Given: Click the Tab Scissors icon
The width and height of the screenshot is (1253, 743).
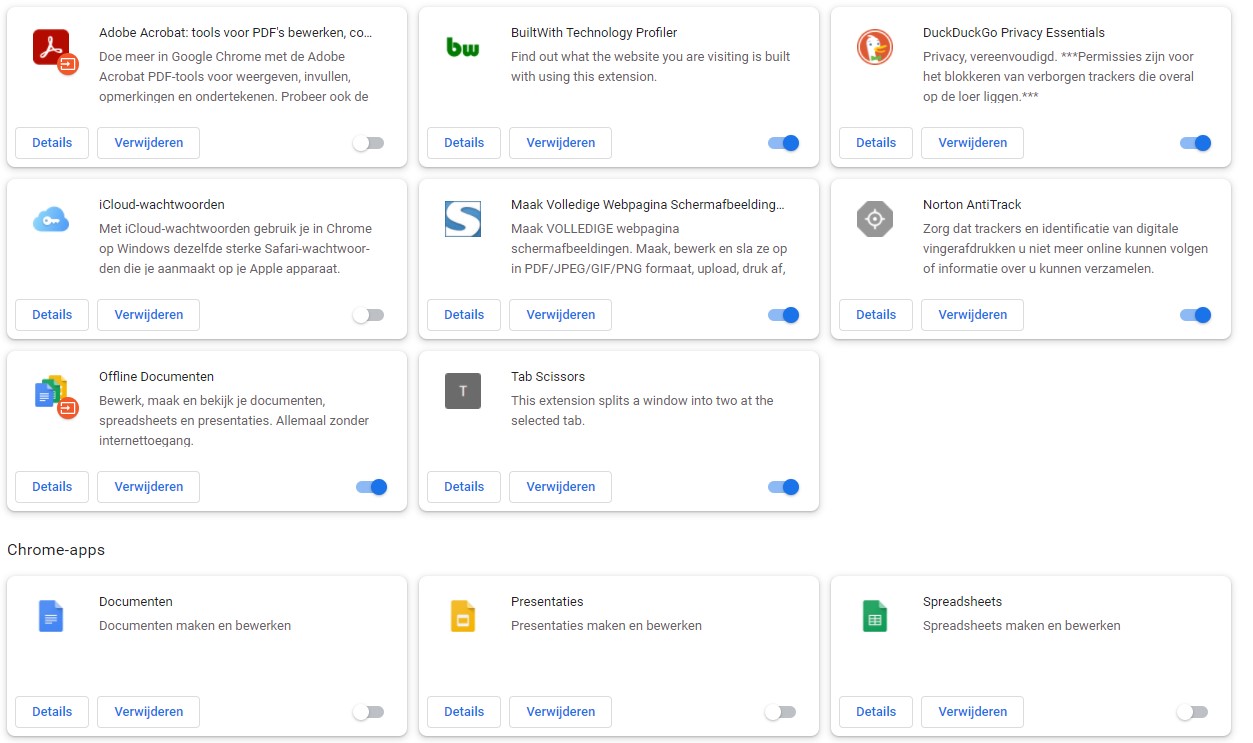Looking at the screenshot, I should pyautogui.click(x=463, y=391).
